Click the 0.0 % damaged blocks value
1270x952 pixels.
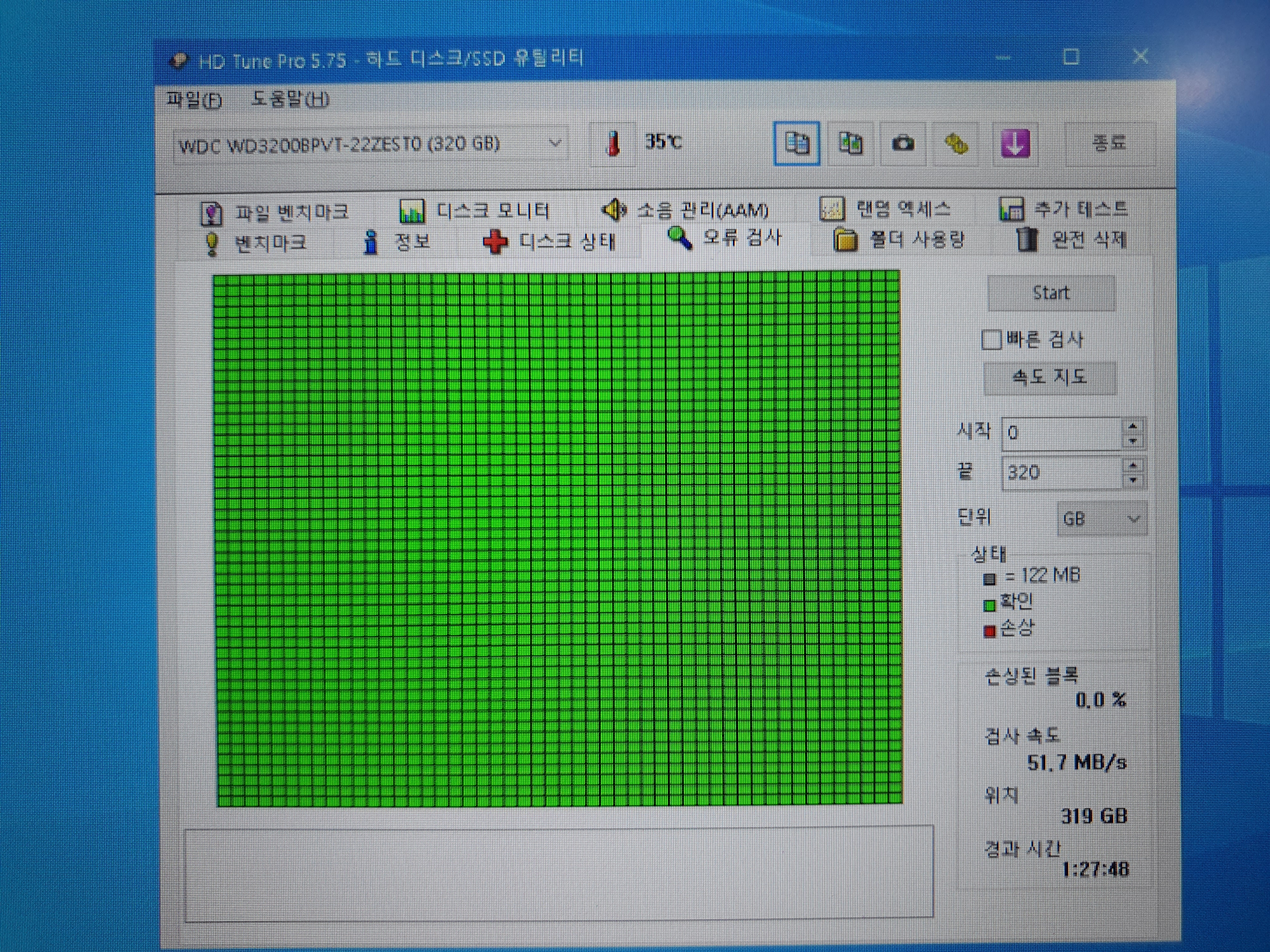pyautogui.click(x=1101, y=700)
